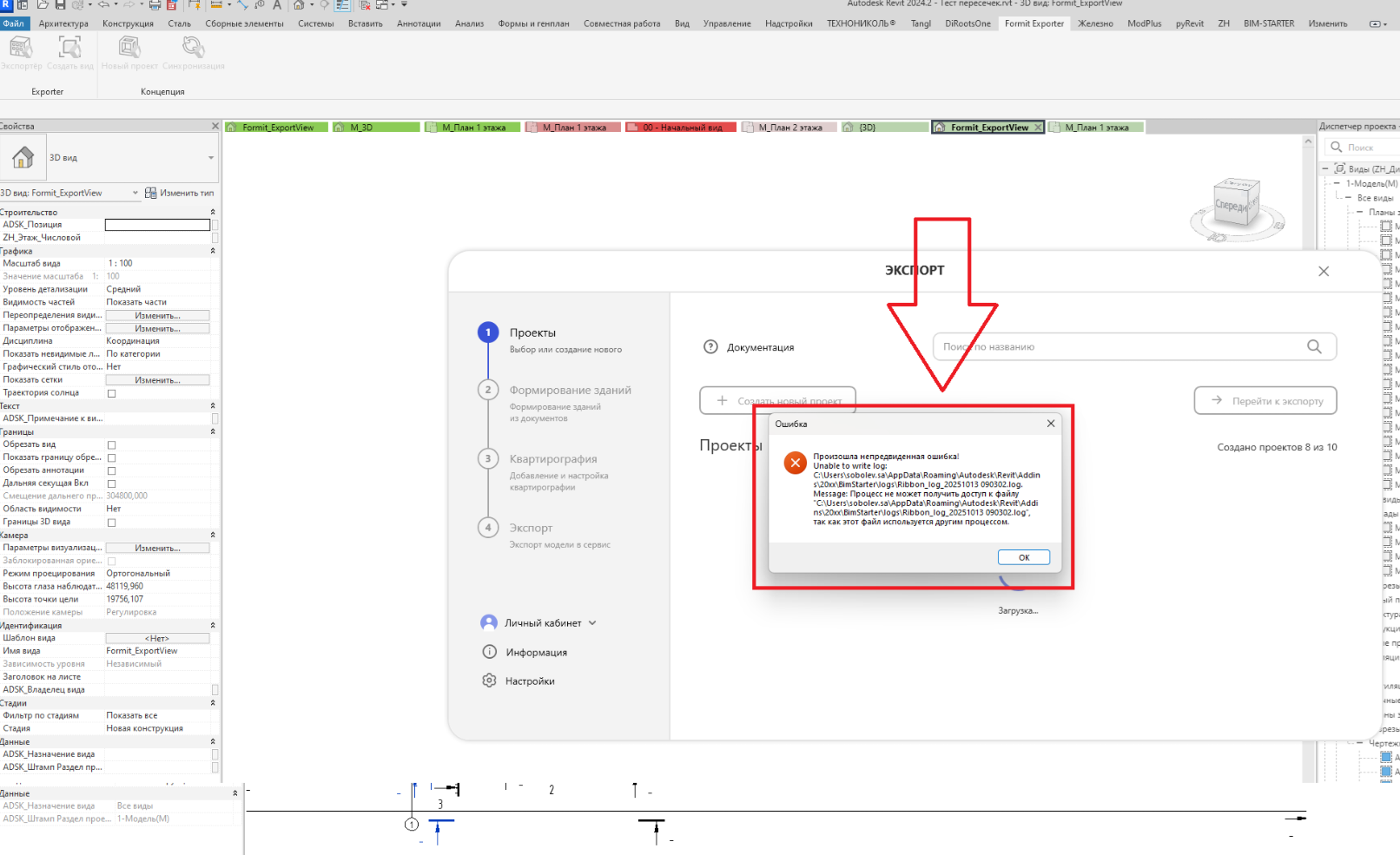Close the active Formit_ExportView tab
The height and width of the screenshot is (855, 1400).
(x=1037, y=127)
